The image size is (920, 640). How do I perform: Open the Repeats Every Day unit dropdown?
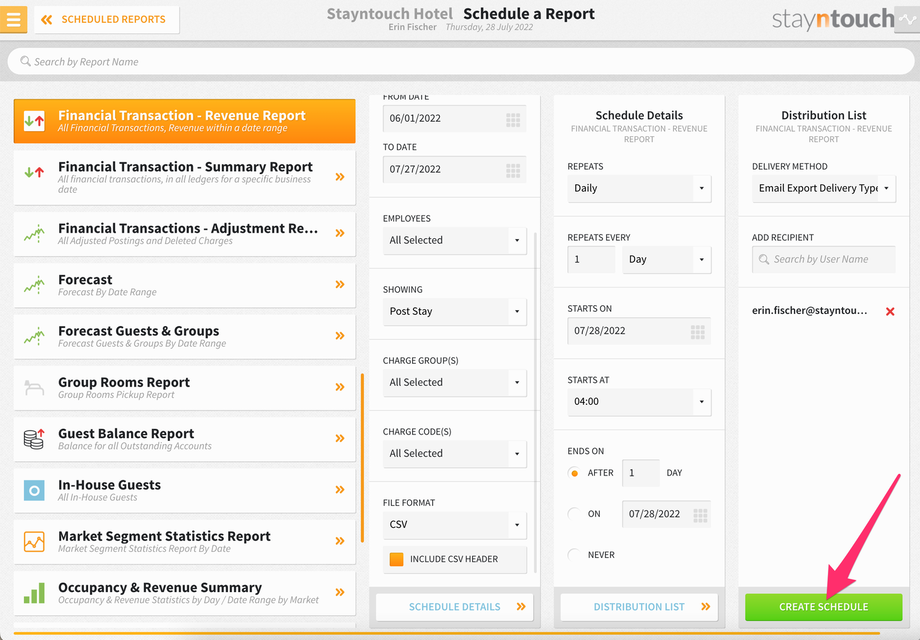tap(667, 259)
